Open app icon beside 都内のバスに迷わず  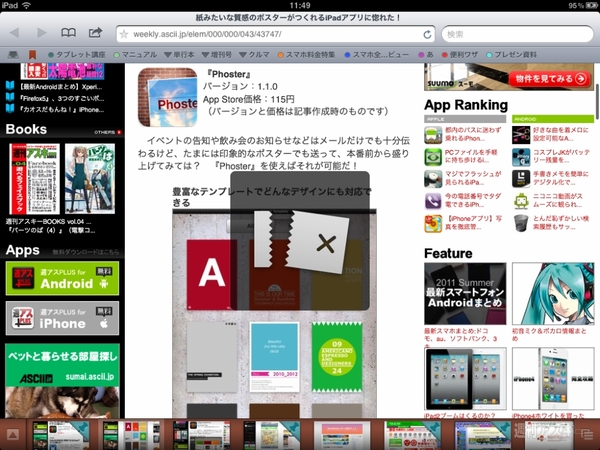tap(433, 135)
